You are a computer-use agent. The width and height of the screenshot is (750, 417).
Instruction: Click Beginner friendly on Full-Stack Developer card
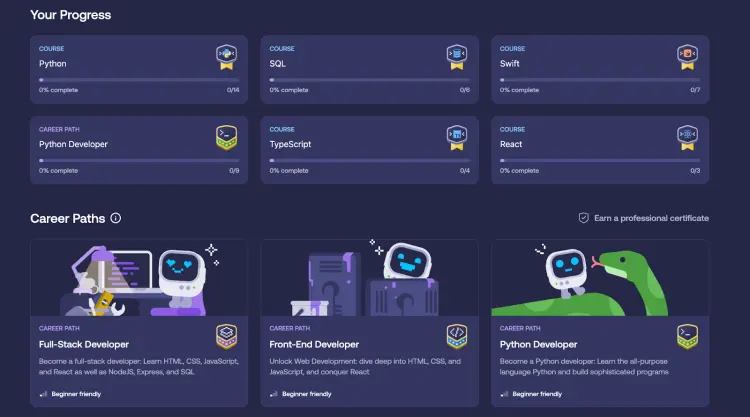click(x=76, y=394)
